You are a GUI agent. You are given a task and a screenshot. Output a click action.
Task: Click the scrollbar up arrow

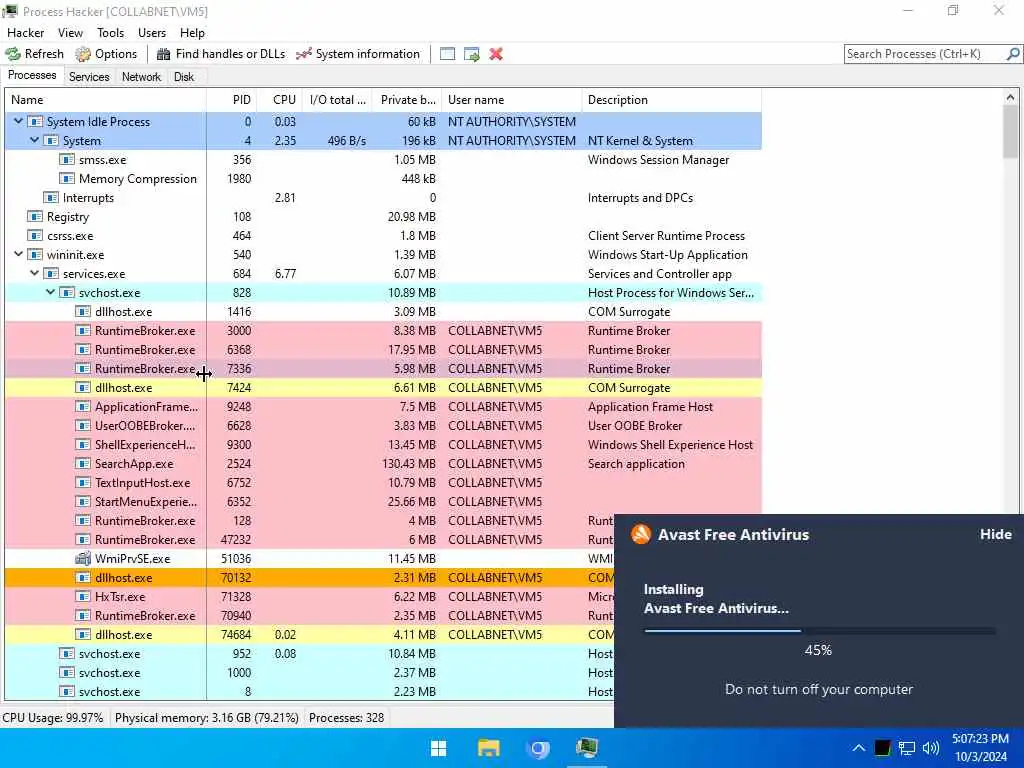[1010, 97]
